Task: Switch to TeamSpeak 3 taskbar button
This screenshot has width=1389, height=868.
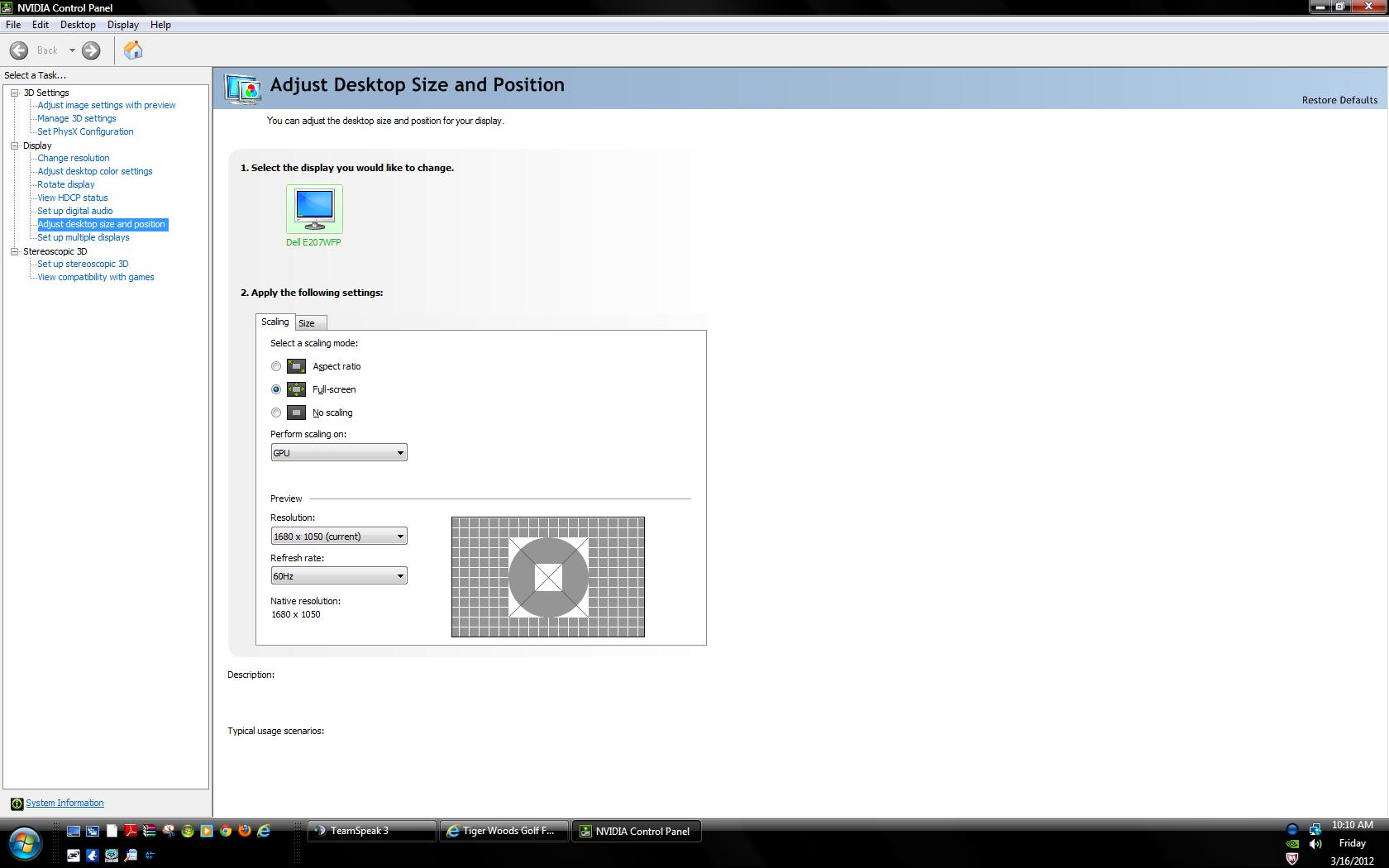Action: coord(372,831)
